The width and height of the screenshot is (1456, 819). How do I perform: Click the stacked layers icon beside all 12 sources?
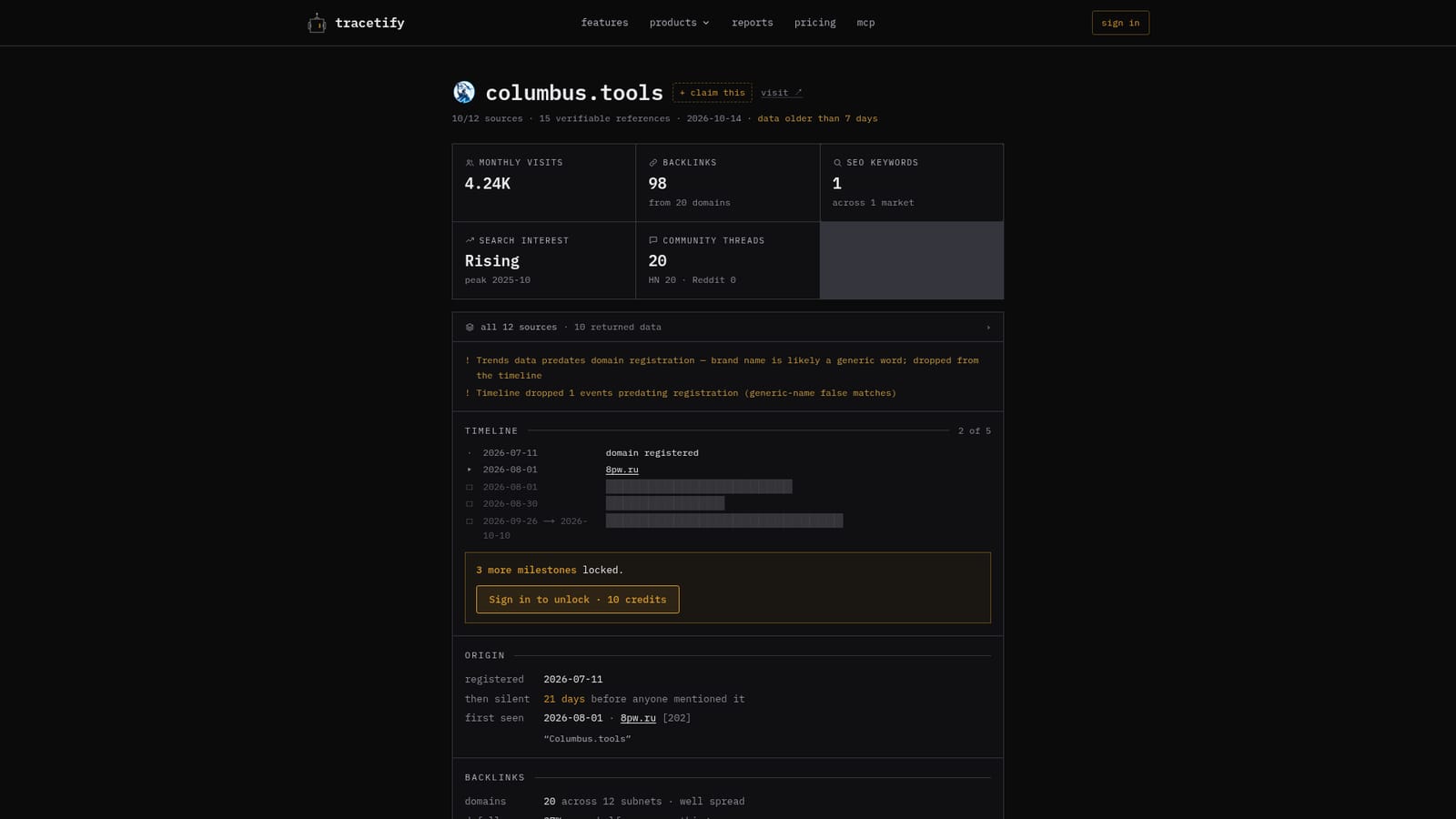coord(470,327)
